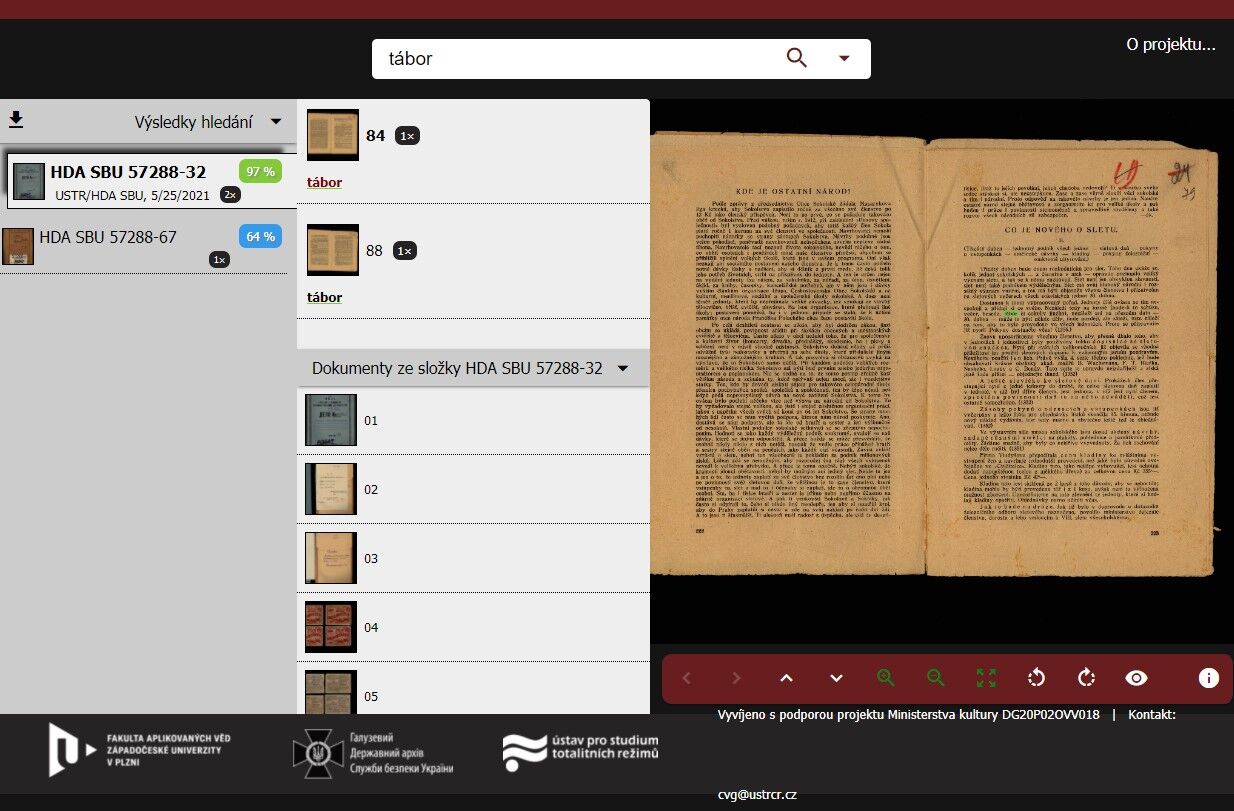The image size is (1234, 811).
Task: Go to next page with down chevron
Action: (x=836, y=678)
